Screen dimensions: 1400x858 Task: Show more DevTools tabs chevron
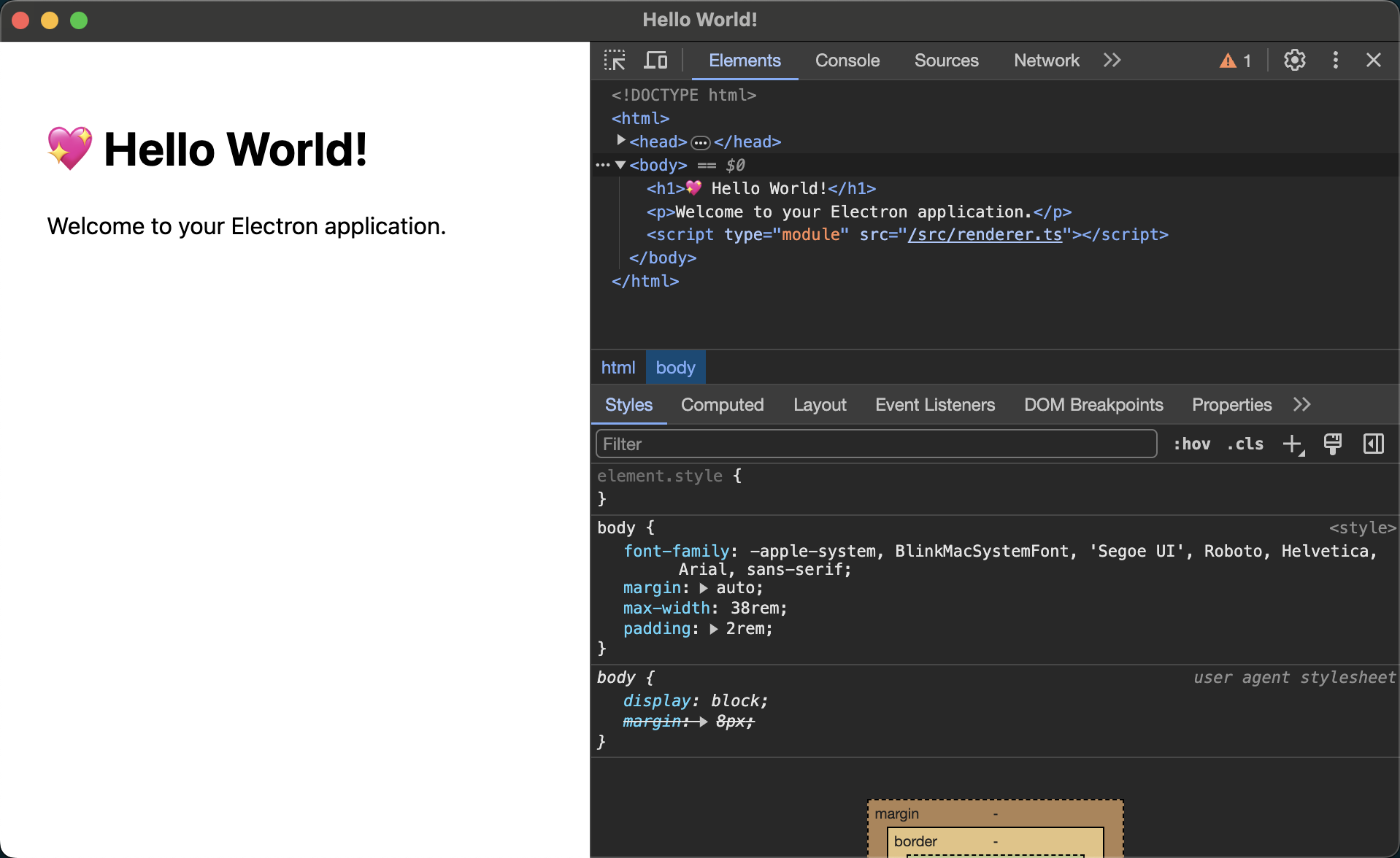(1112, 61)
